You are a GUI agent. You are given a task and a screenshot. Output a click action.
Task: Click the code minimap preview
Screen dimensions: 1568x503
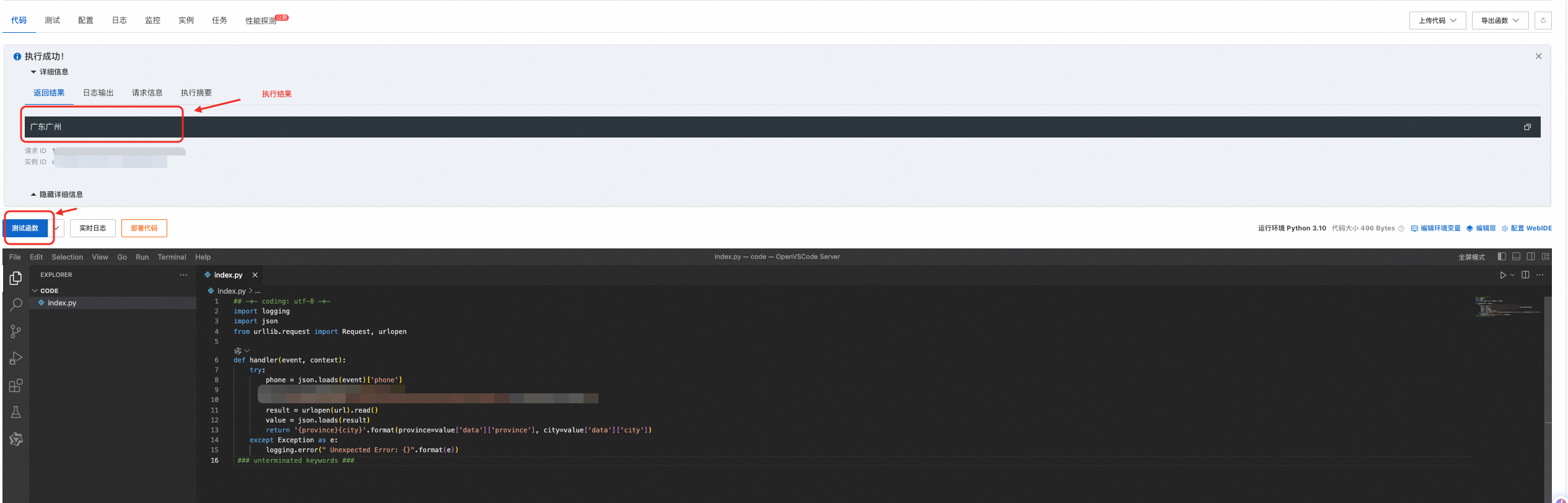click(1507, 307)
